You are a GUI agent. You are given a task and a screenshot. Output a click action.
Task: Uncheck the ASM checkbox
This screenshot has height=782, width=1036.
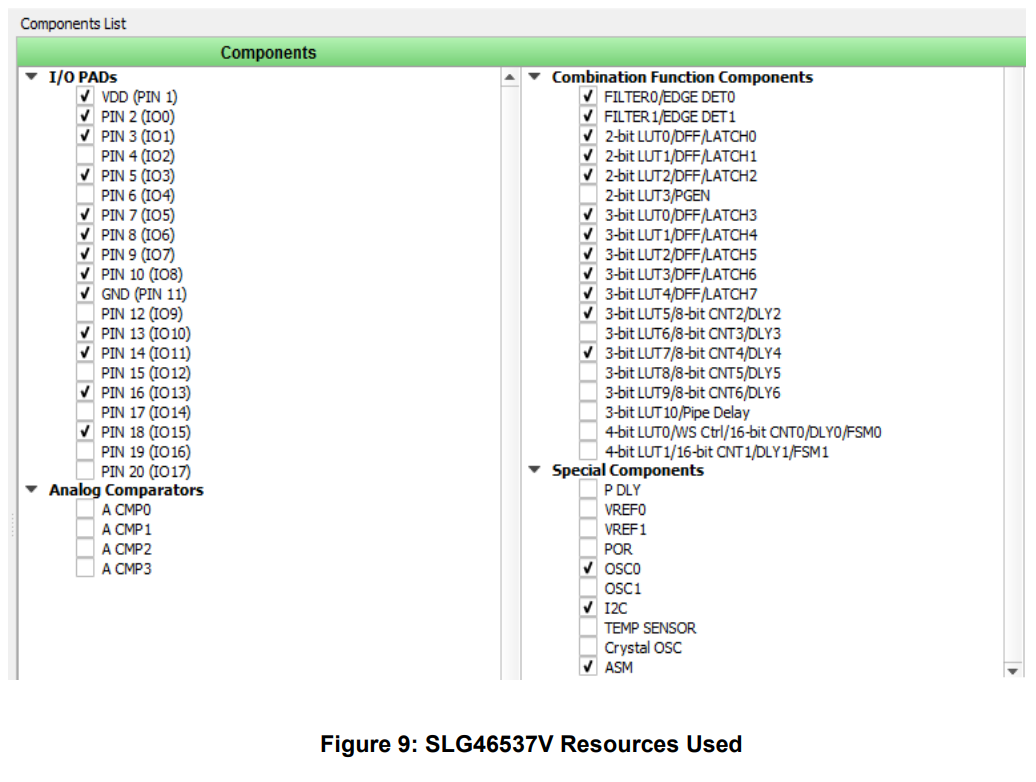588,667
